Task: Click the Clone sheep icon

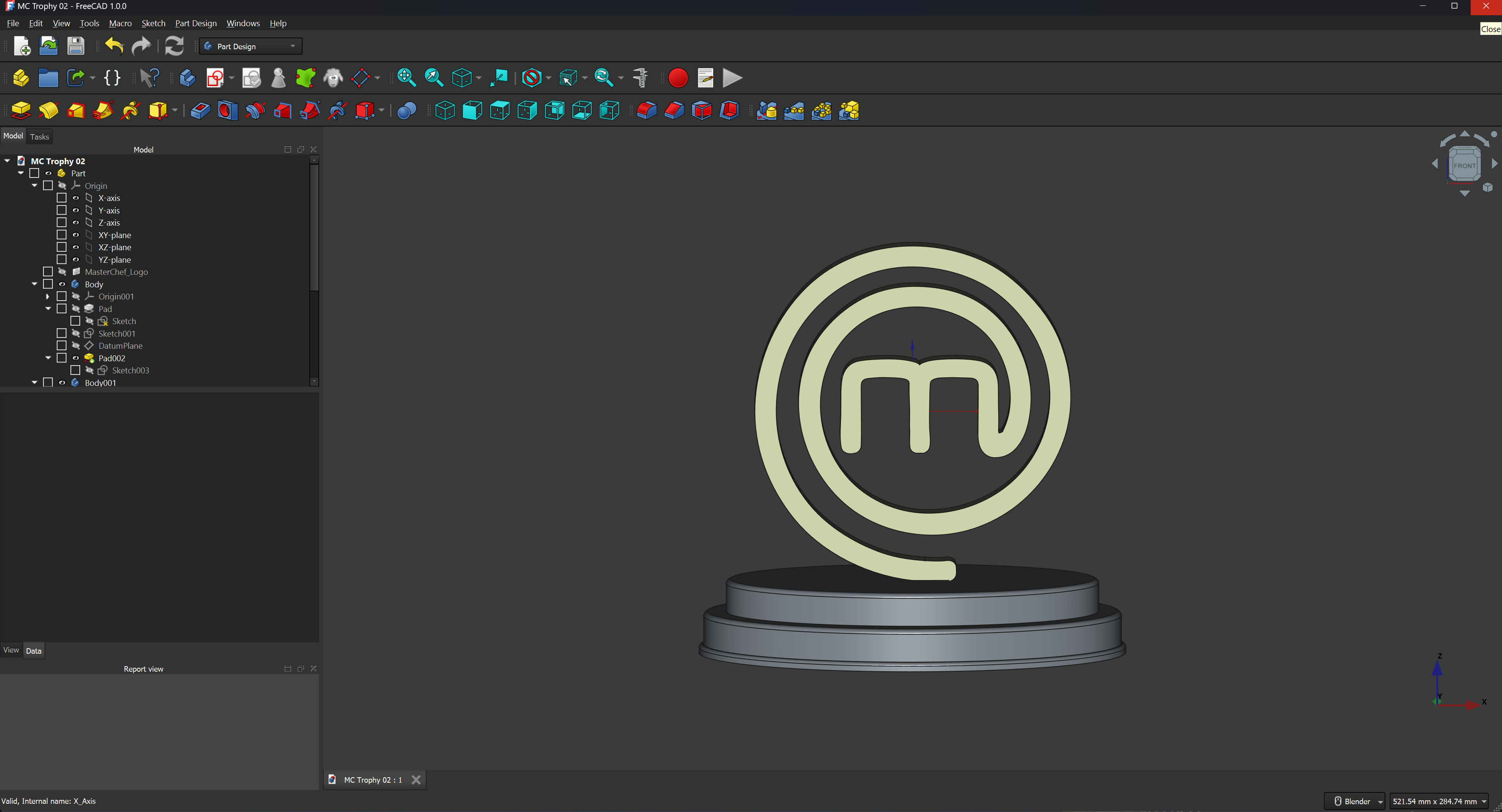Action: 333,77
